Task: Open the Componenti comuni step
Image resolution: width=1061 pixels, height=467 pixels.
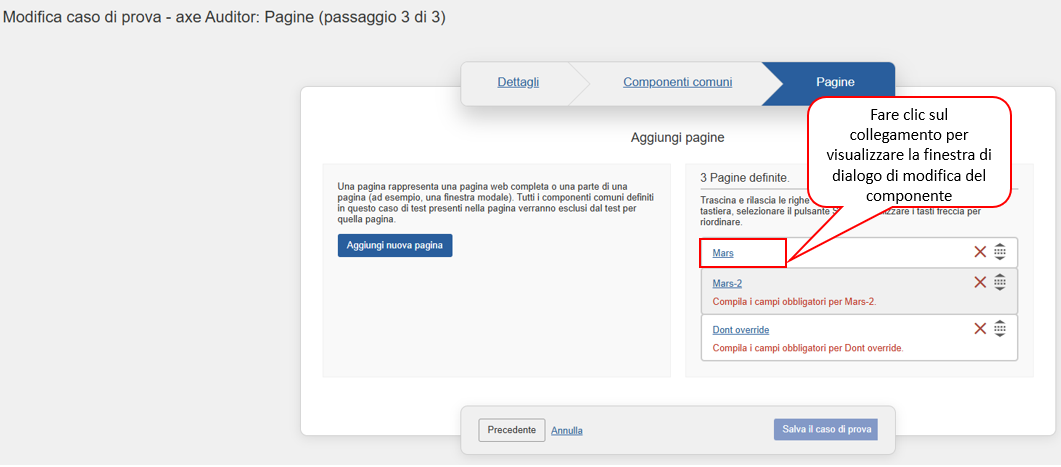Action: click(x=677, y=82)
